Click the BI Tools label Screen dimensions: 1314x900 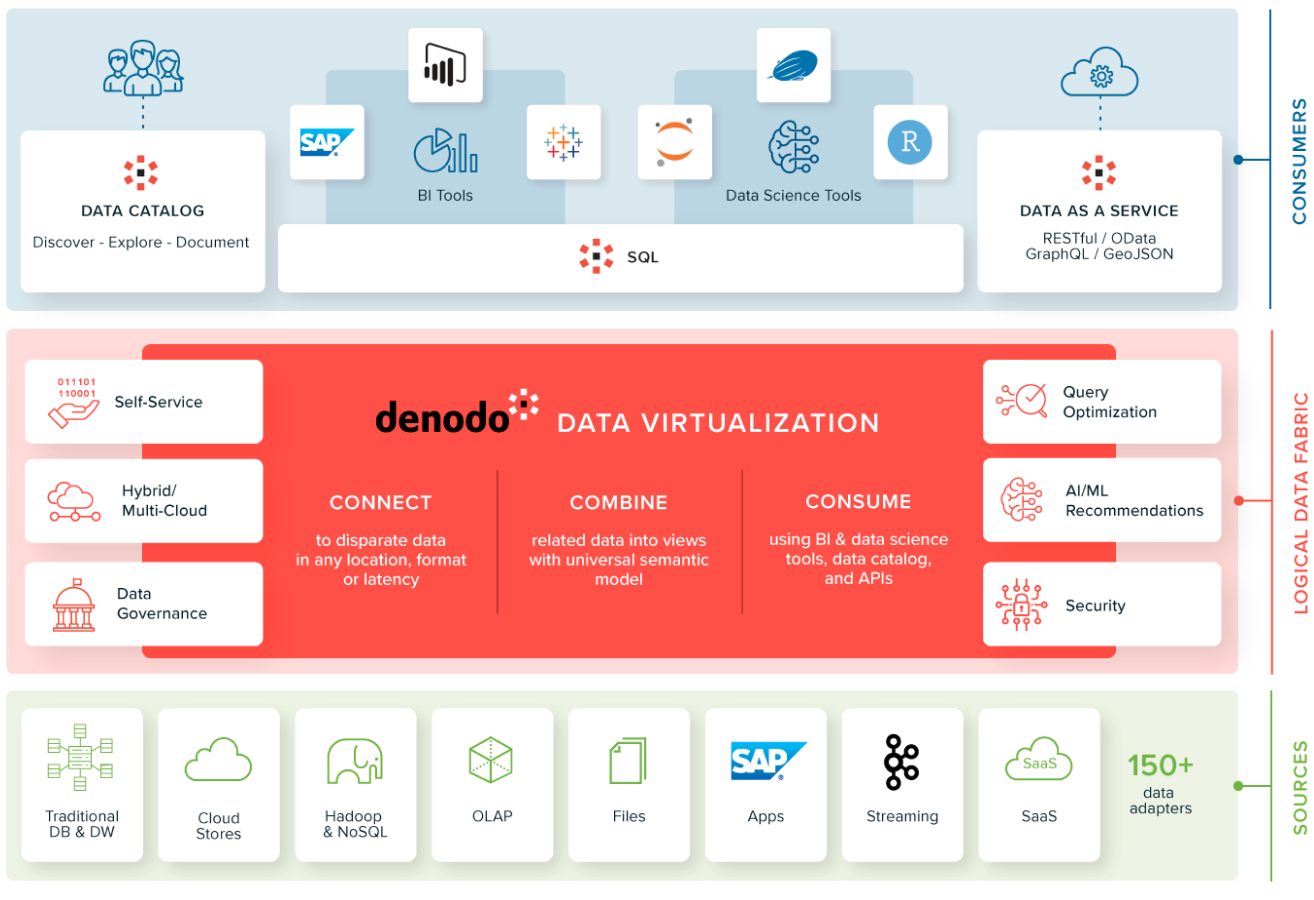[445, 195]
